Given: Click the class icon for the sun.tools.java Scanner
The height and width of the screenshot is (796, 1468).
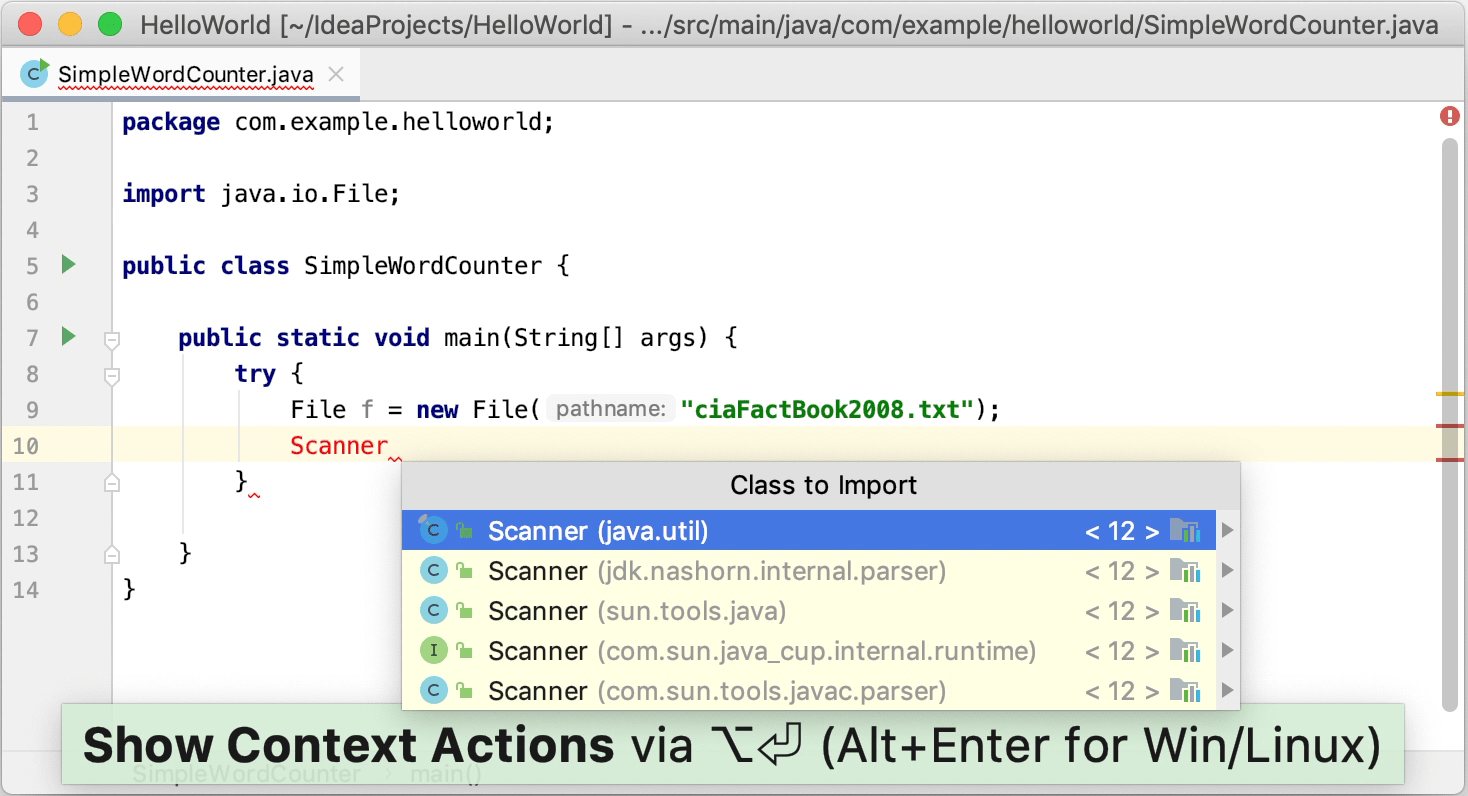Looking at the screenshot, I should point(433,611).
